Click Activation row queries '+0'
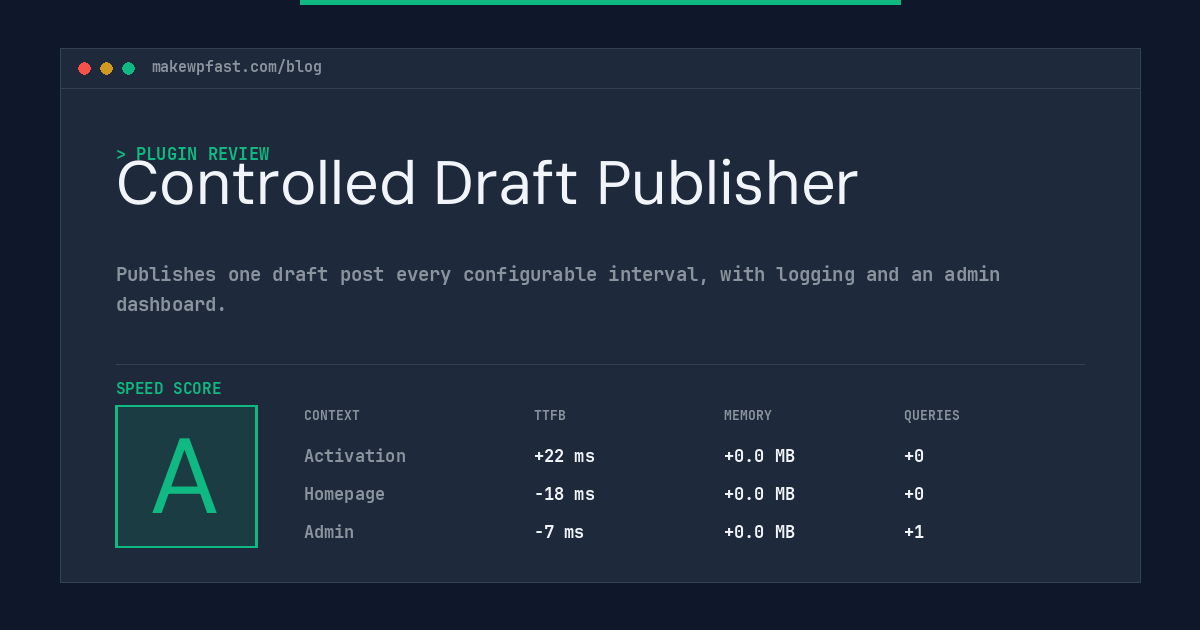Screen dimensions: 1200x630 click(914, 456)
